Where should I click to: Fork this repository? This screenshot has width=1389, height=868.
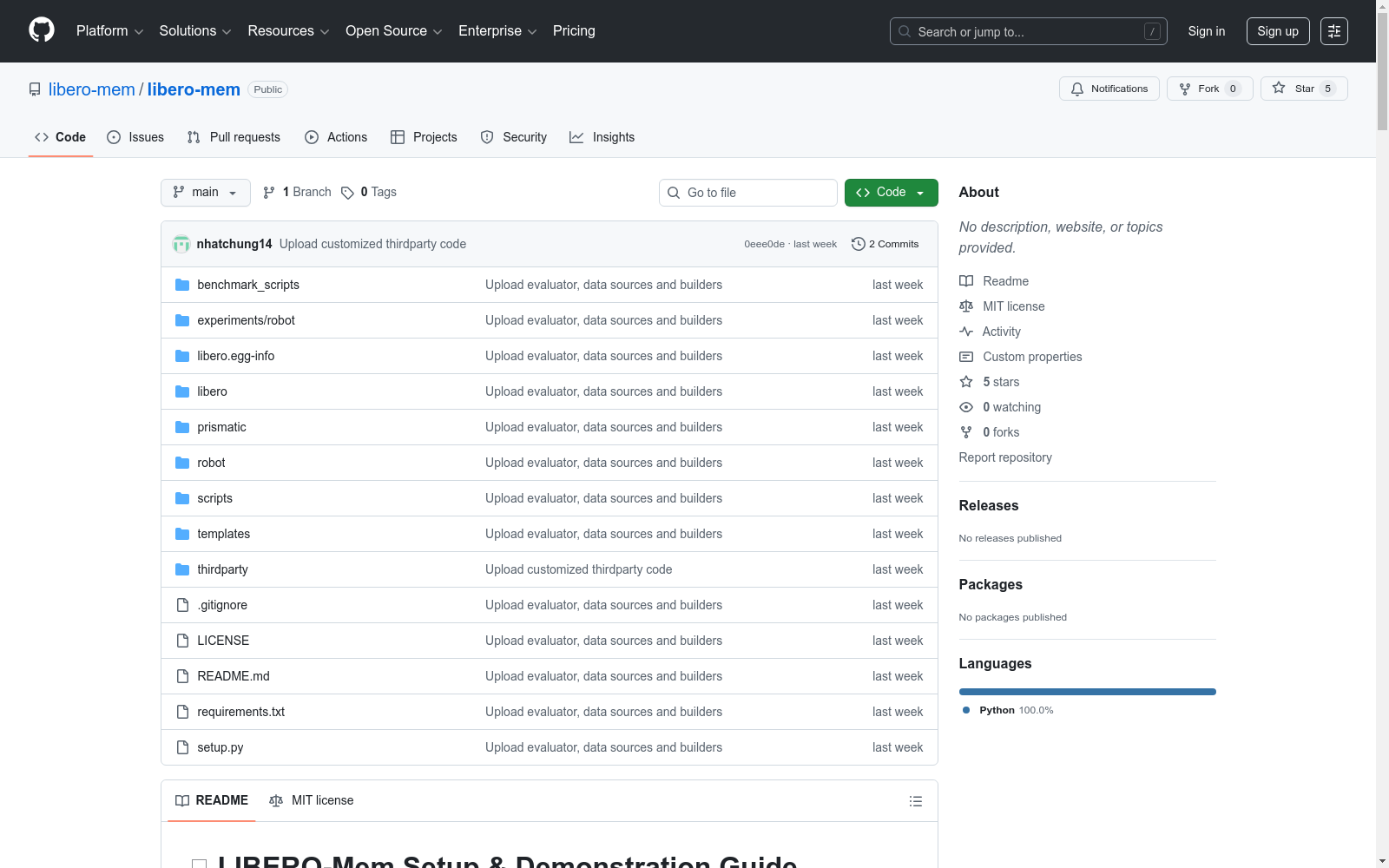[x=1210, y=89]
